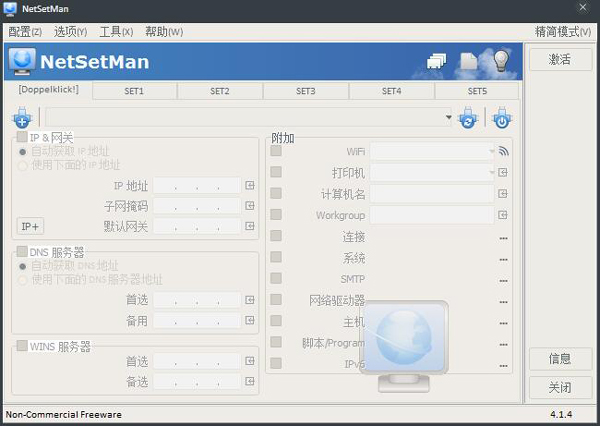This screenshot has height=426, width=600.
Task: Select 自动获取 DNS 地址 radio button
Action: [x=23, y=266]
